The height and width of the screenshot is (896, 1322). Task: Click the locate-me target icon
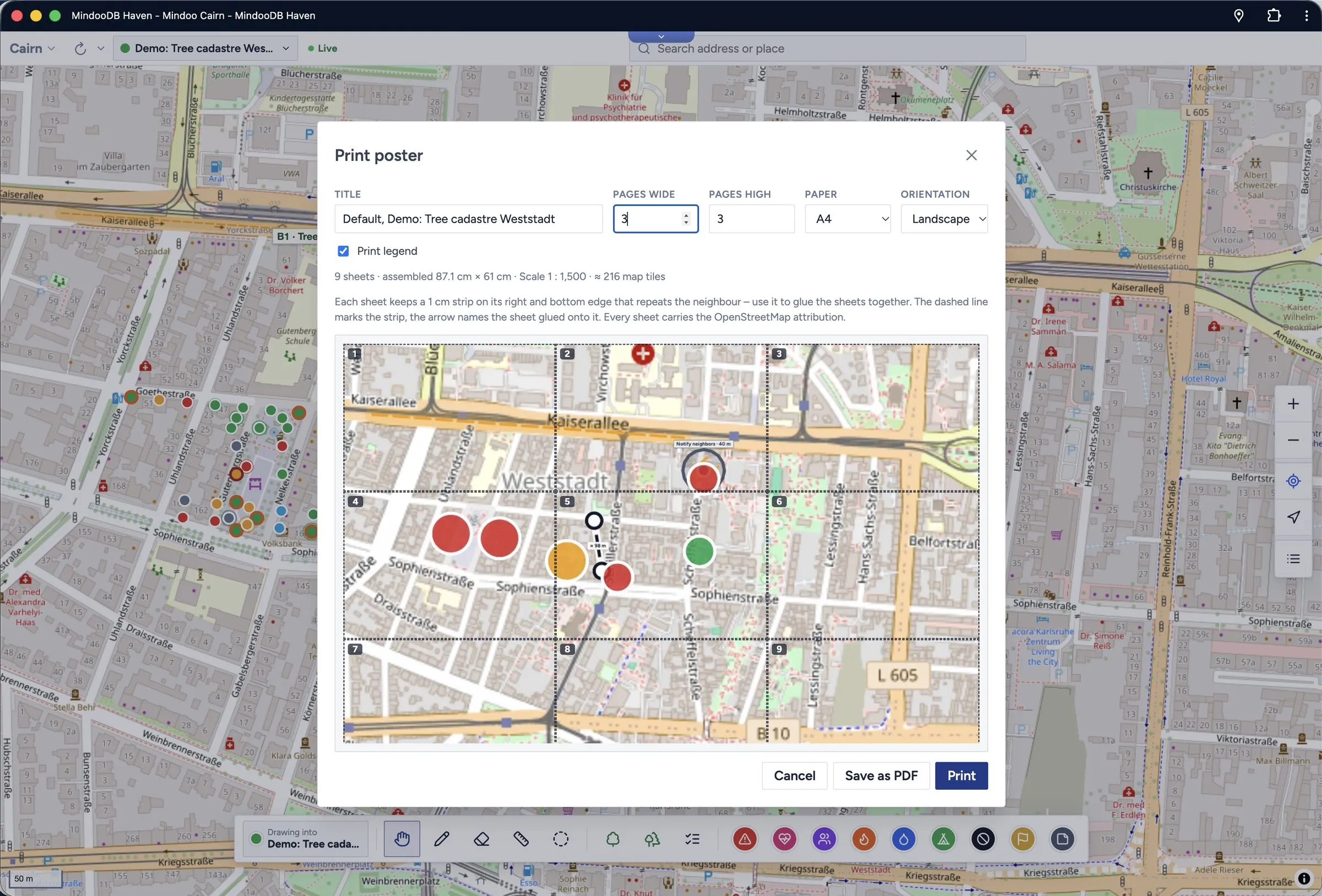[x=1293, y=481]
